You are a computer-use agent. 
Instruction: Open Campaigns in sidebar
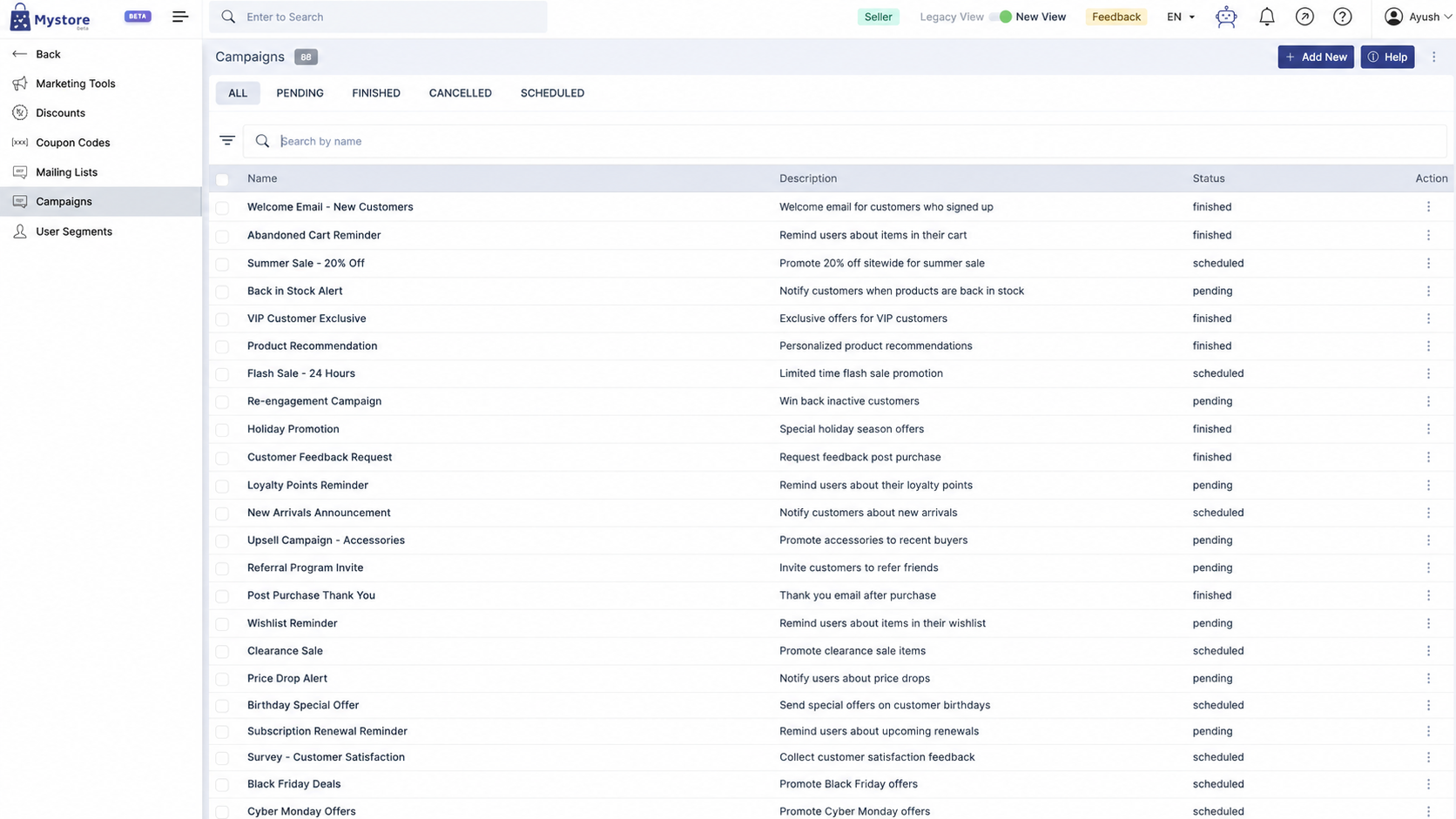(101, 201)
